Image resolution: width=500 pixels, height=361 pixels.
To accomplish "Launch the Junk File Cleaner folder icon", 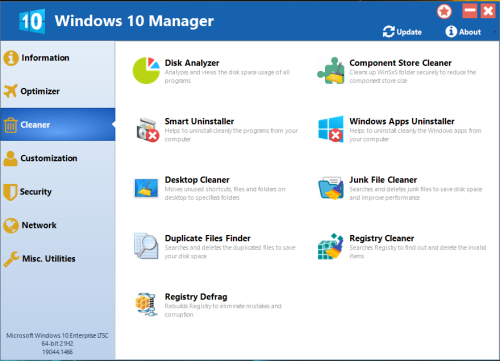I will [331, 188].
